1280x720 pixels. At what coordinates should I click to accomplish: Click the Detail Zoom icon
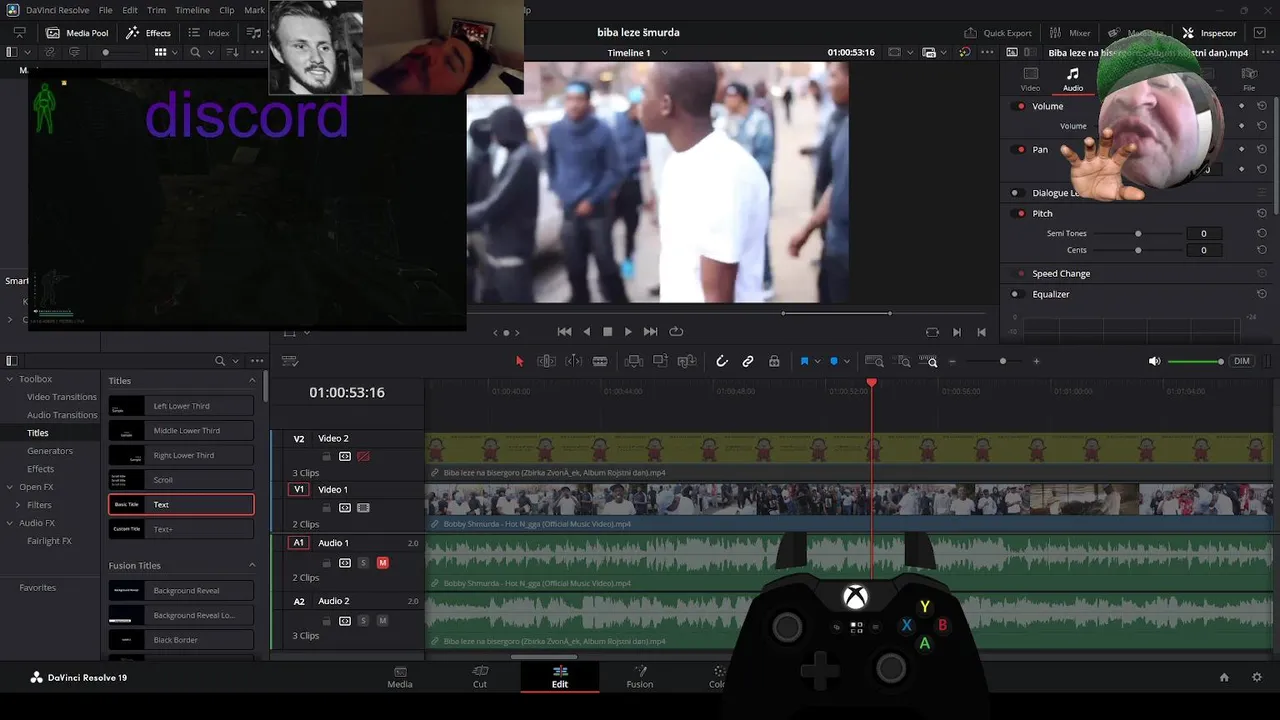pyautogui.click(x=903, y=361)
